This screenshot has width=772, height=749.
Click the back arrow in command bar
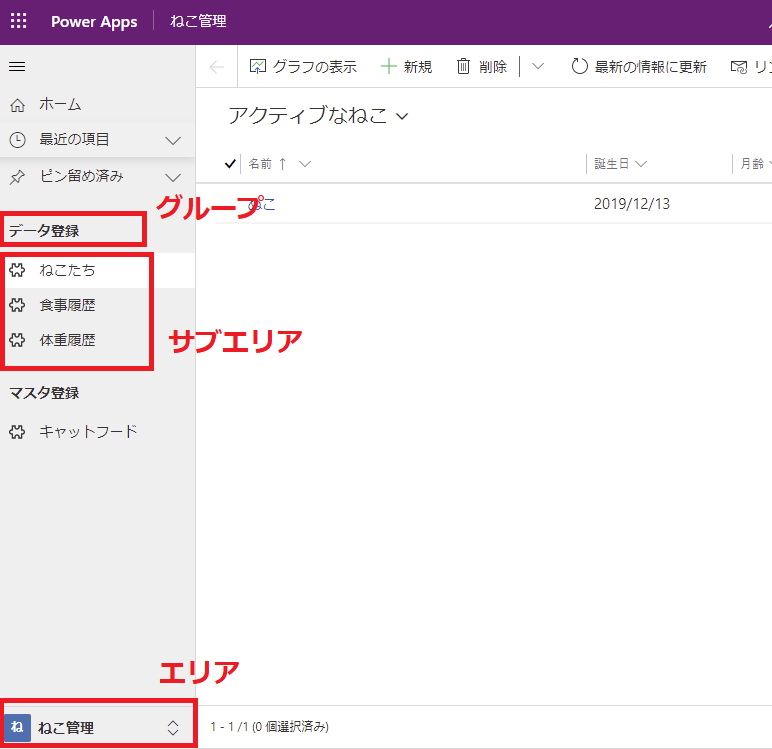[x=216, y=67]
